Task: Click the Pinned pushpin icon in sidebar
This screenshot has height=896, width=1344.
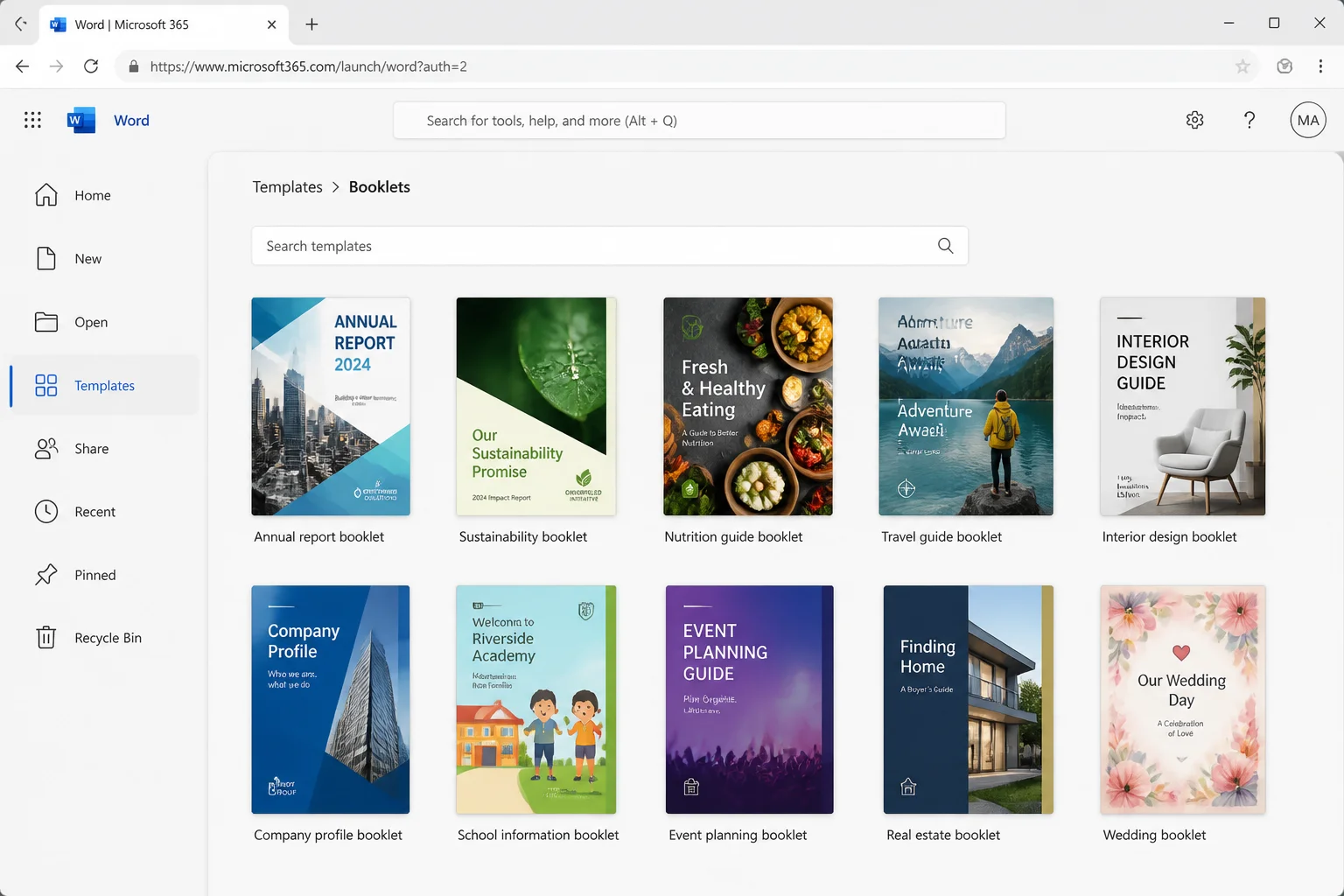Action: [46, 575]
